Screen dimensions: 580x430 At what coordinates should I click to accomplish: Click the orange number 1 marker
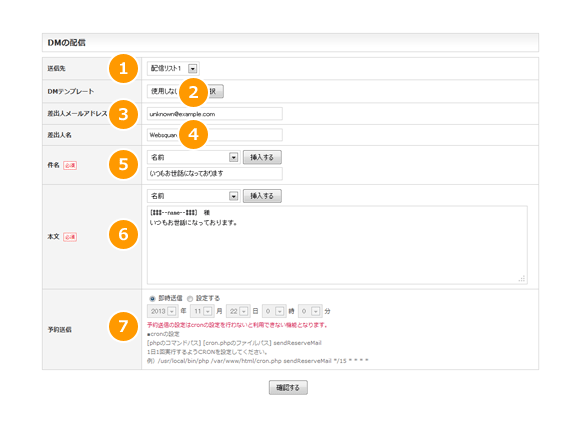tap(123, 68)
